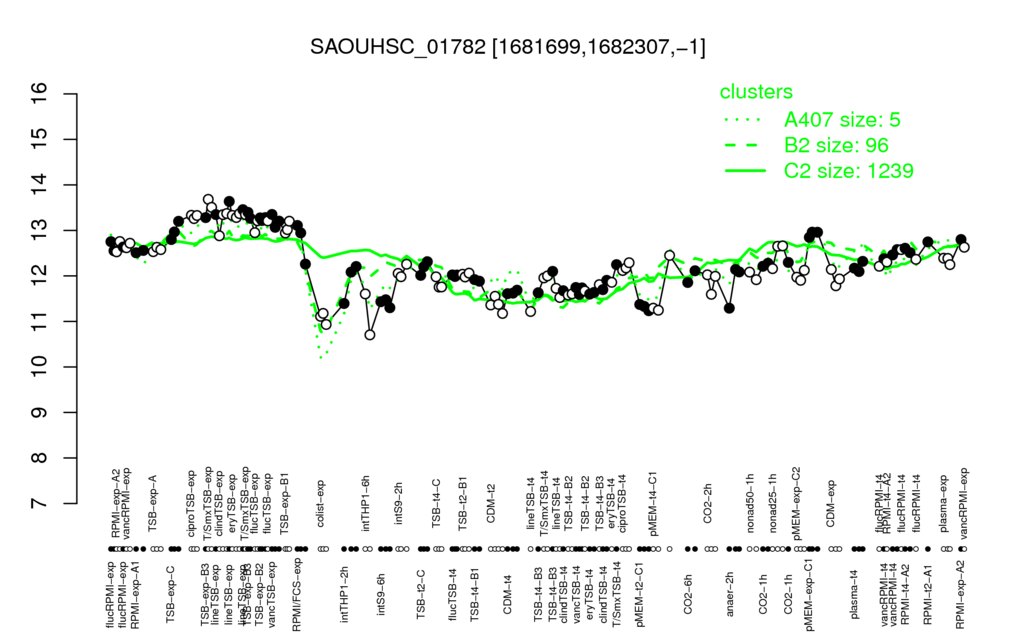Click the dotted line sample for A407
The width and height of the screenshot is (1024, 640).
(744, 120)
